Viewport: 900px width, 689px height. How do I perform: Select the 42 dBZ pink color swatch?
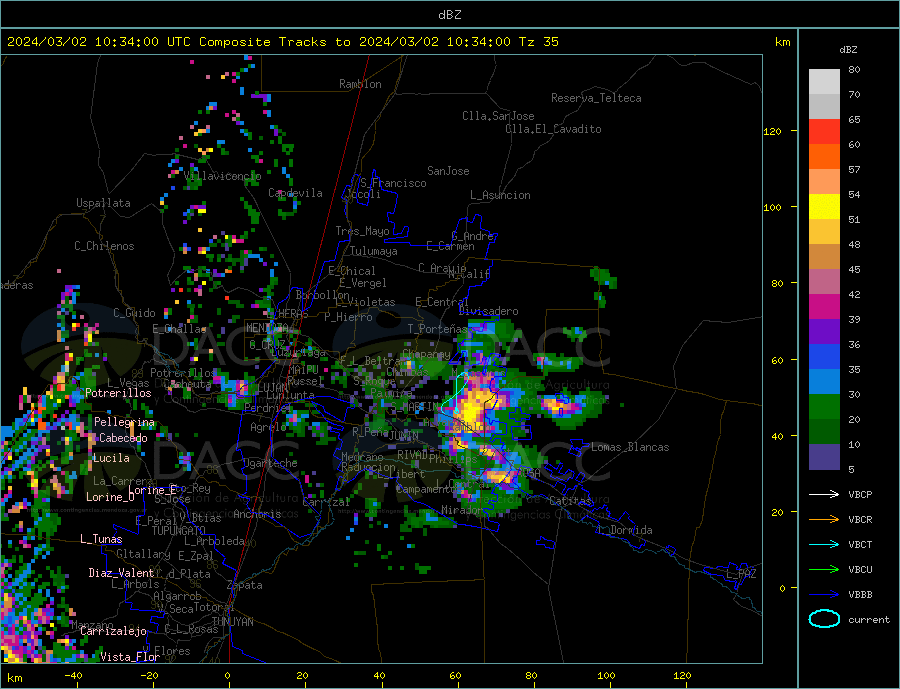point(824,307)
